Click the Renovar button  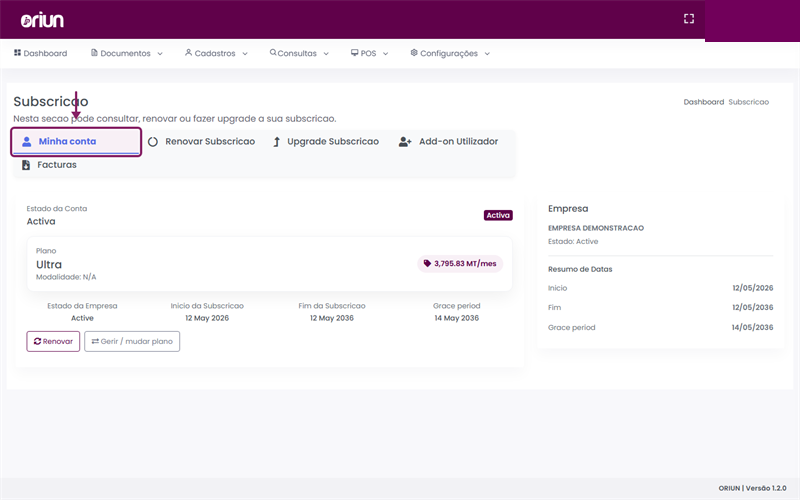53,341
